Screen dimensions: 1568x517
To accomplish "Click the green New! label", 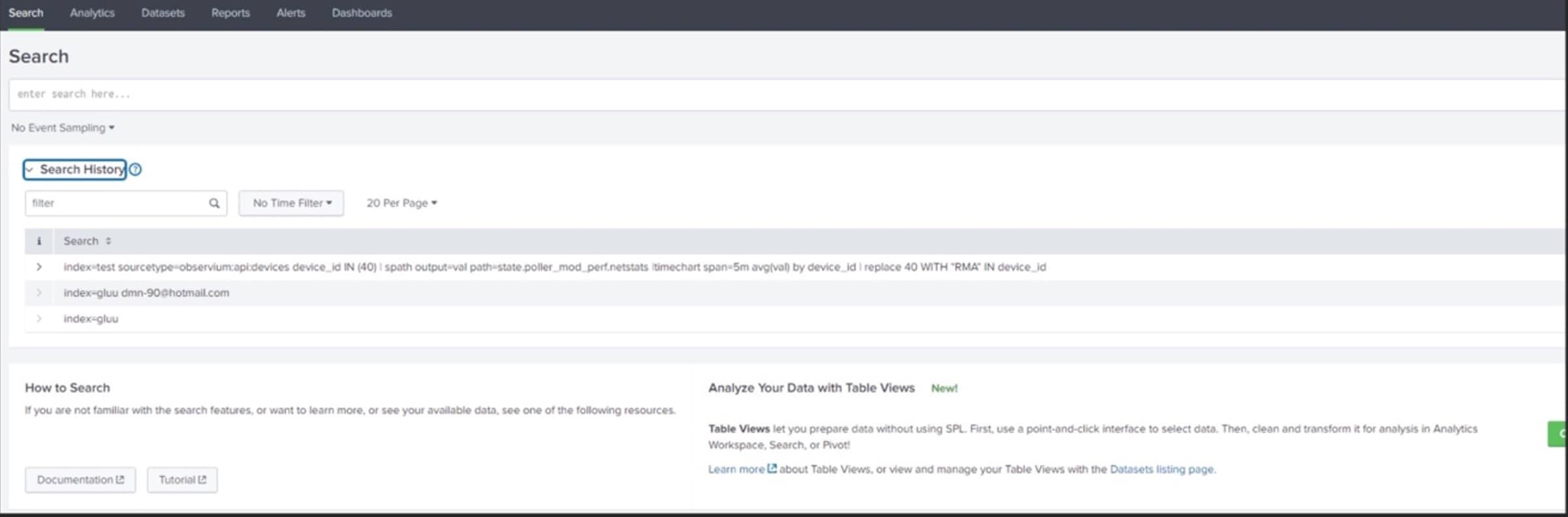I will pyautogui.click(x=944, y=388).
